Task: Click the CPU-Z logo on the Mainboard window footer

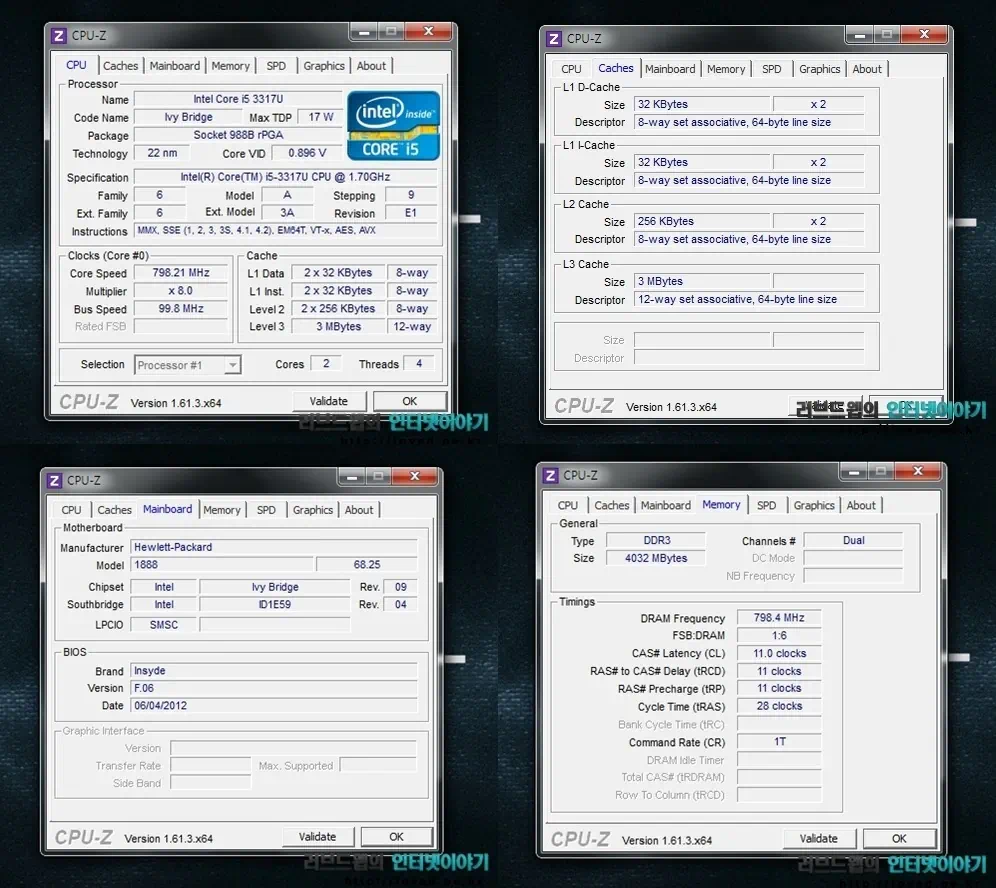Action: pos(84,837)
